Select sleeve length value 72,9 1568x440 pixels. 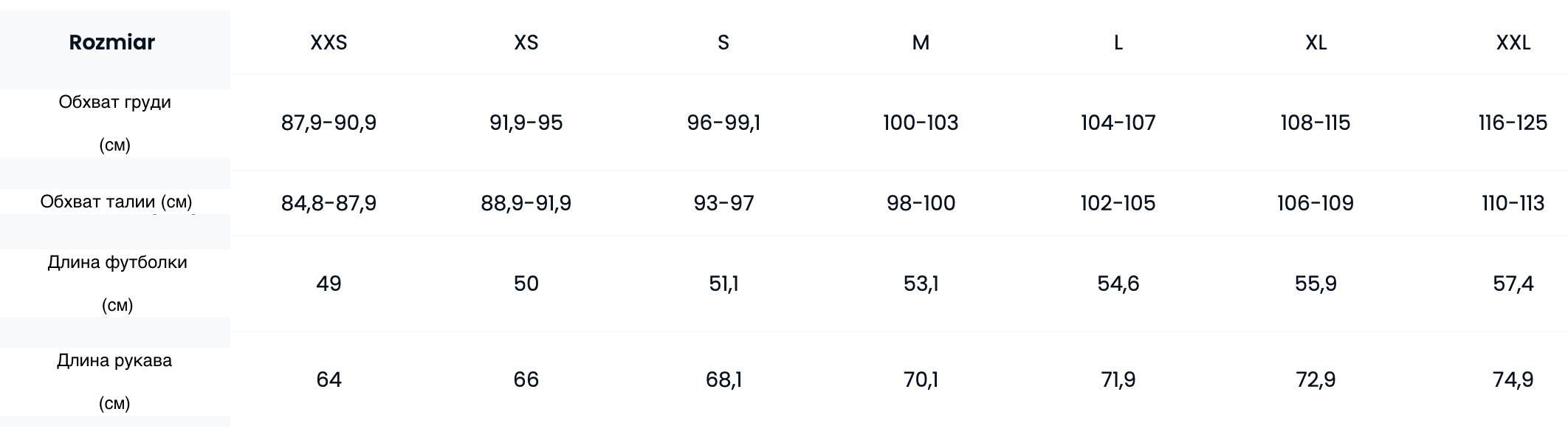1316,379
